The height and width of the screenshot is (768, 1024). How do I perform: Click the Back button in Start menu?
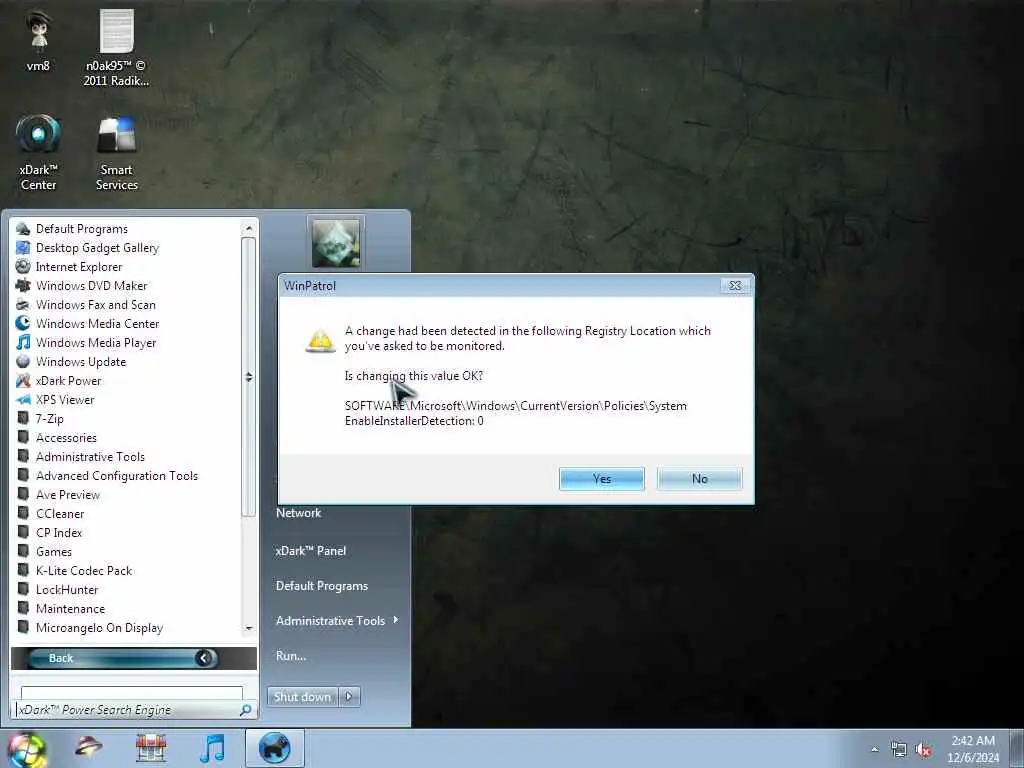tap(123, 658)
